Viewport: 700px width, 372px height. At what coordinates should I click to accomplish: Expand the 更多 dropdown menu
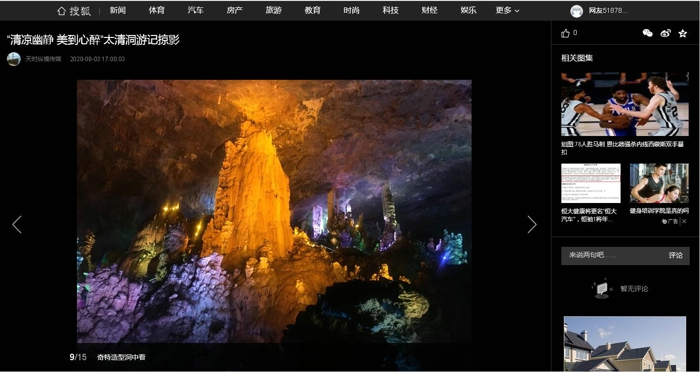tap(507, 11)
